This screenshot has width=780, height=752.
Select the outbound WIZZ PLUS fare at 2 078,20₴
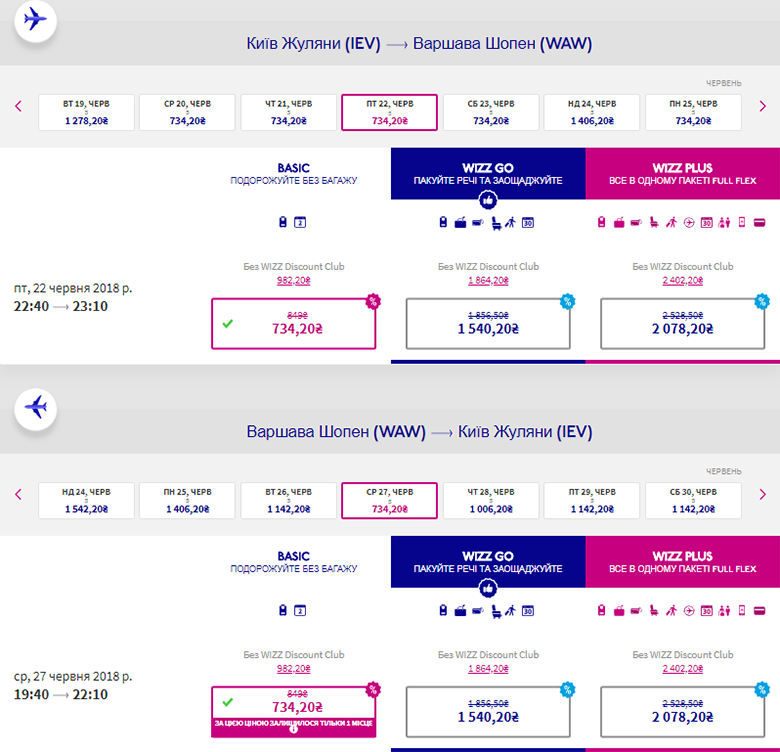[682, 323]
